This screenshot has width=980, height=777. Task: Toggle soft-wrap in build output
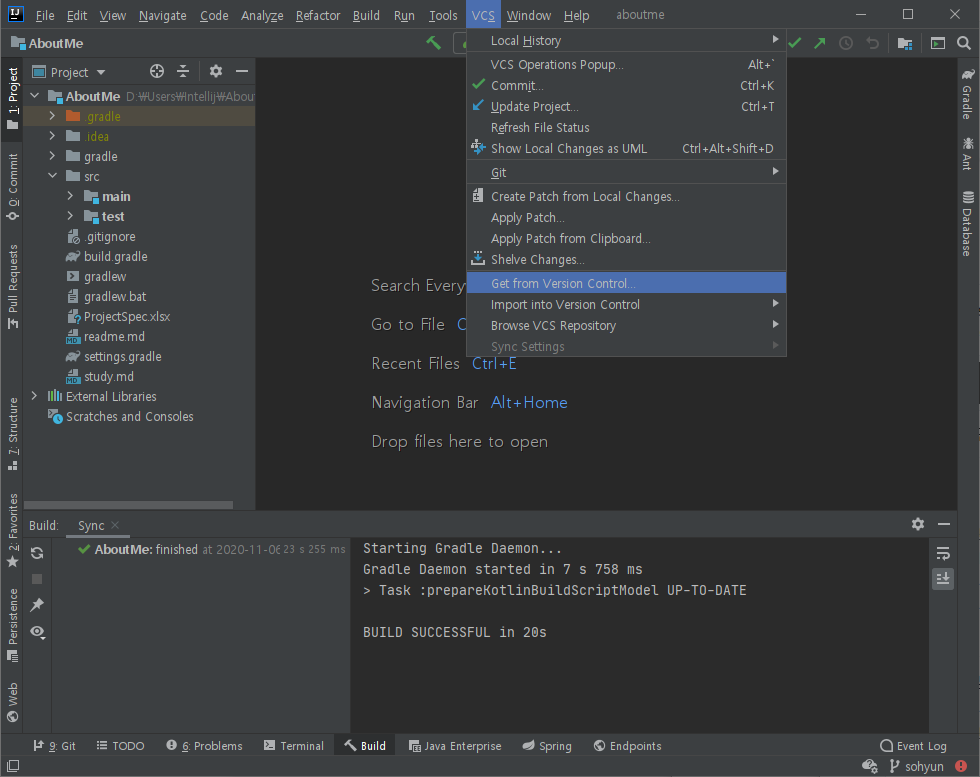point(943,553)
